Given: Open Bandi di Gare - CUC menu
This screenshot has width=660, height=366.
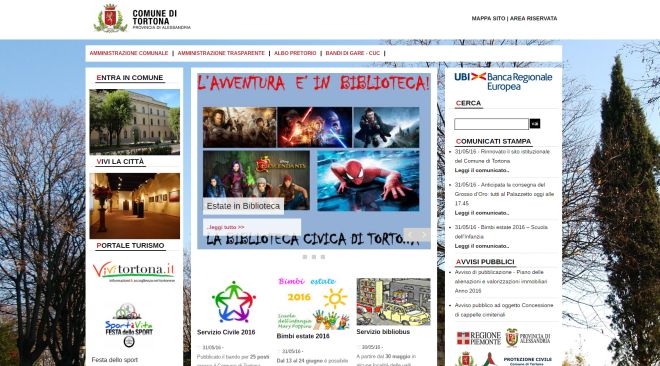Looking at the screenshot, I should tap(353, 53).
